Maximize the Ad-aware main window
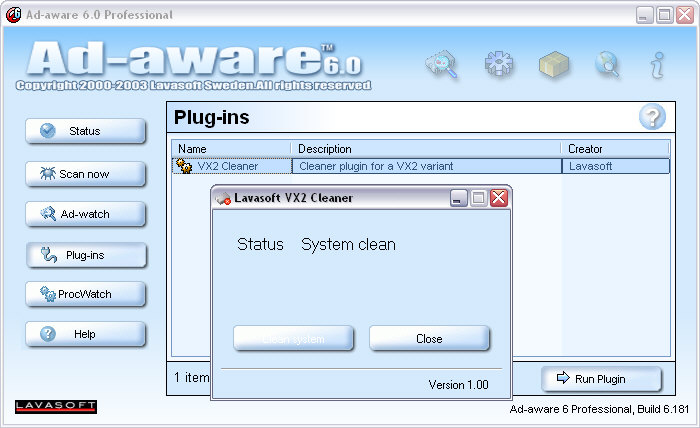This screenshot has width=700, height=428. [665, 15]
